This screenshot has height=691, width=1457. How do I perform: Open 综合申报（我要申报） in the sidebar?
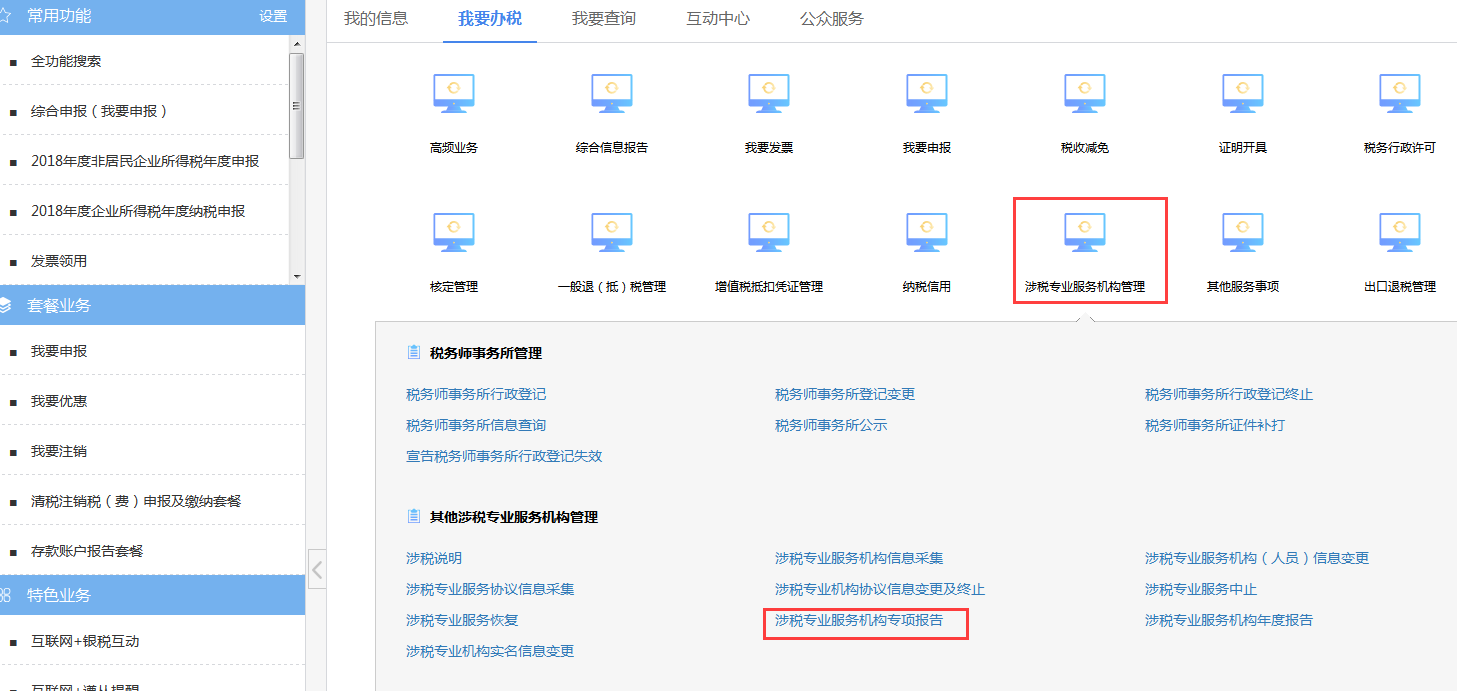point(99,111)
